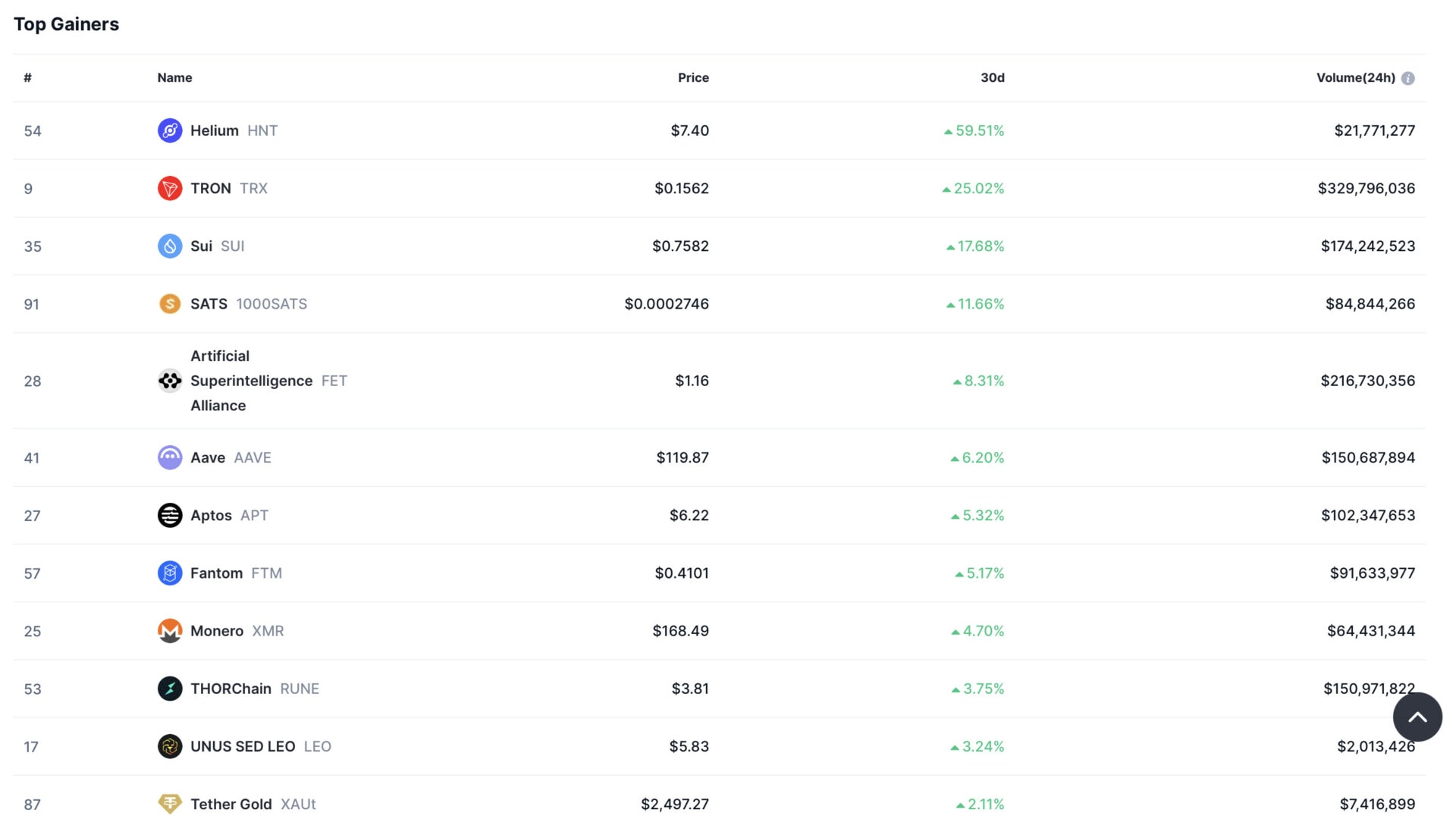
Task: Sort by the Volume(24h) column header
Action: tap(1355, 77)
